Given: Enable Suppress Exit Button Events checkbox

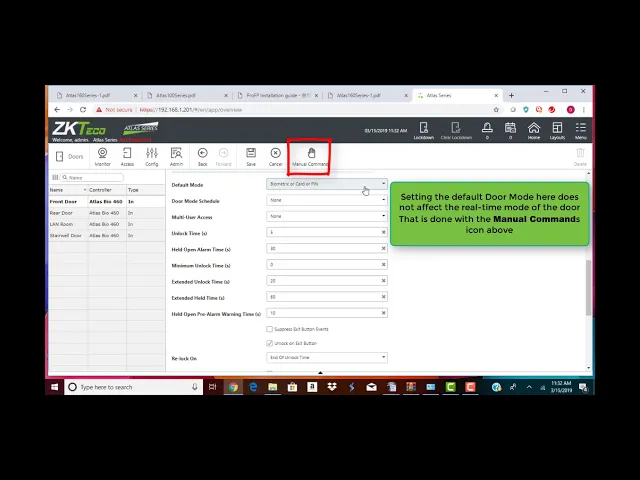Looking at the screenshot, I should pyautogui.click(x=269, y=329).
